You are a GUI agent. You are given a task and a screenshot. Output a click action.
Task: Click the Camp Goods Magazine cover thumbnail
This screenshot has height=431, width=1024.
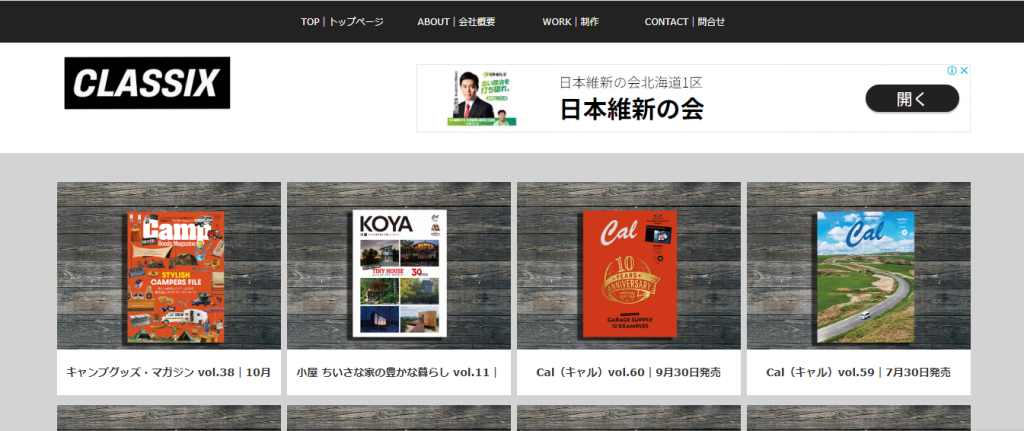pyautogui.click(x=169, y=273)
